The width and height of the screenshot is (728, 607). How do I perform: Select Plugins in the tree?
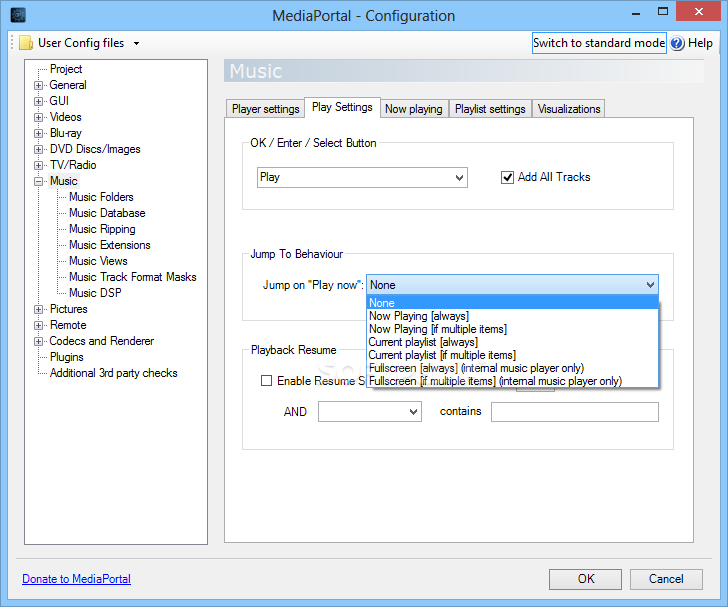point(67,357)
